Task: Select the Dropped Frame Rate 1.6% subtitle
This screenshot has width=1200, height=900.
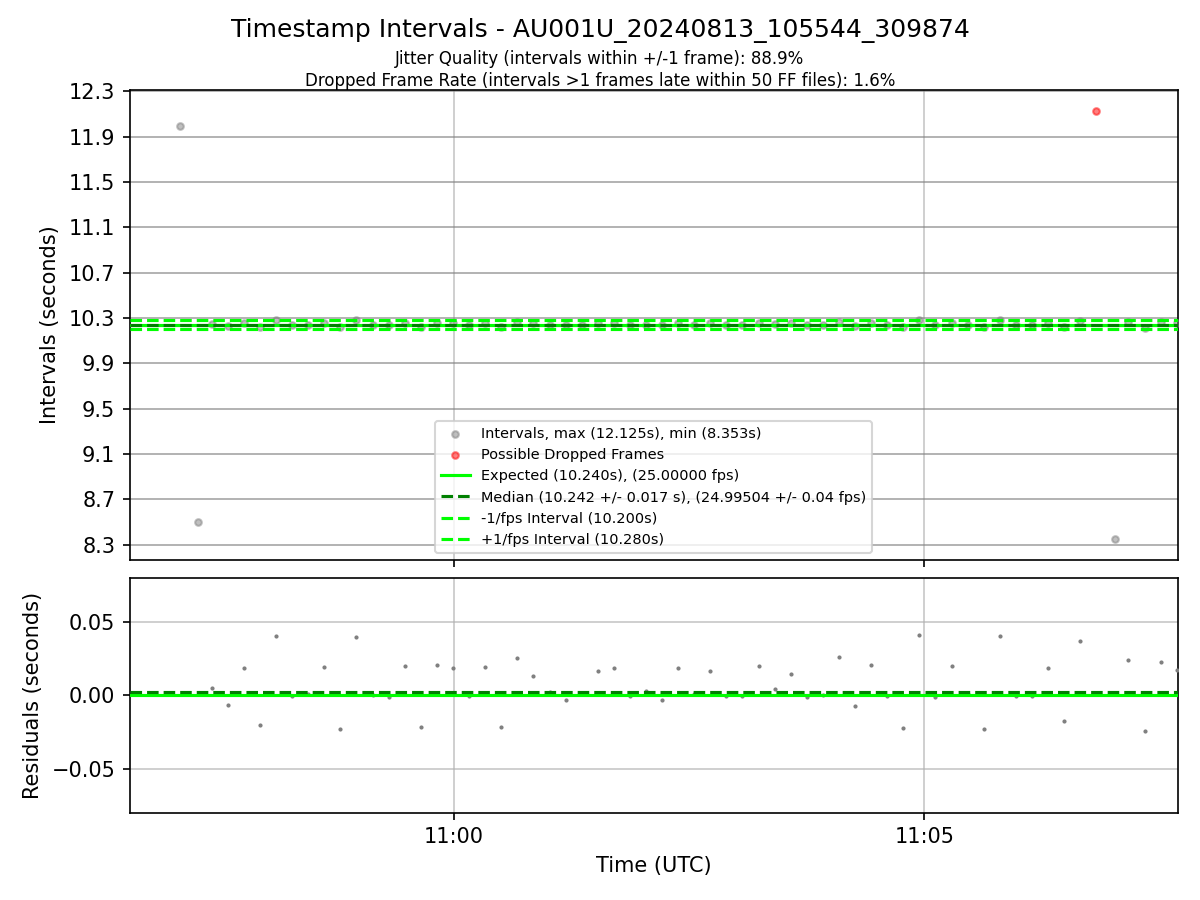Action: [600, 80]
